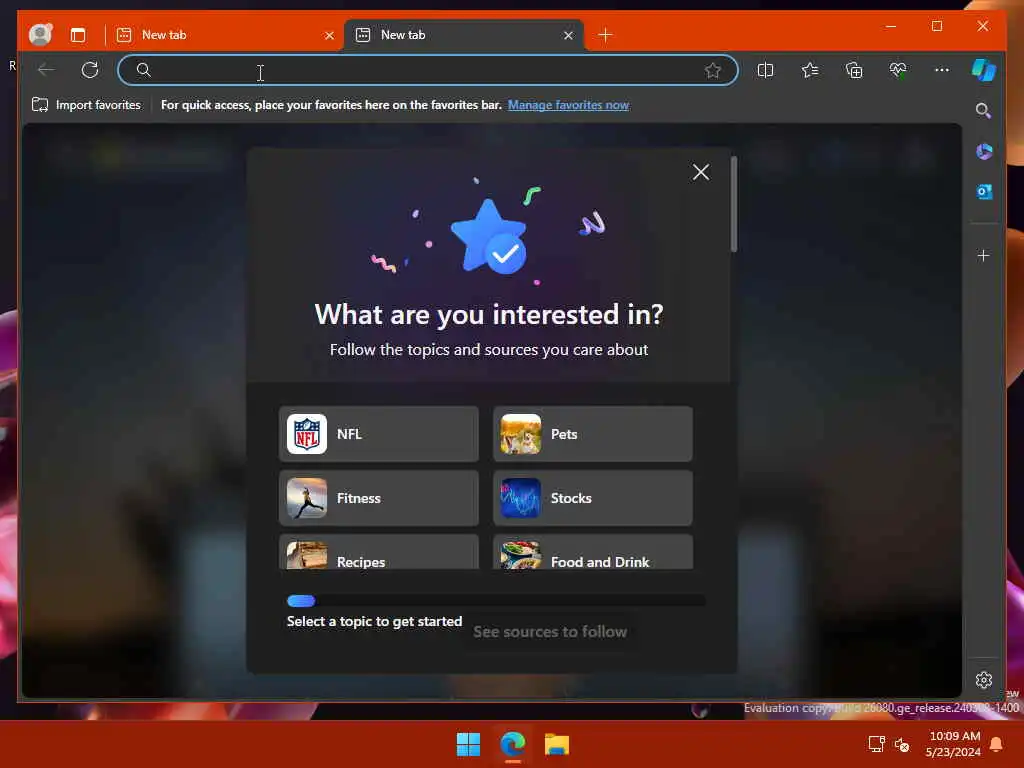Click the topic progress bar
This screenshot has height=768, width=1024.
[x=496, y=601]
